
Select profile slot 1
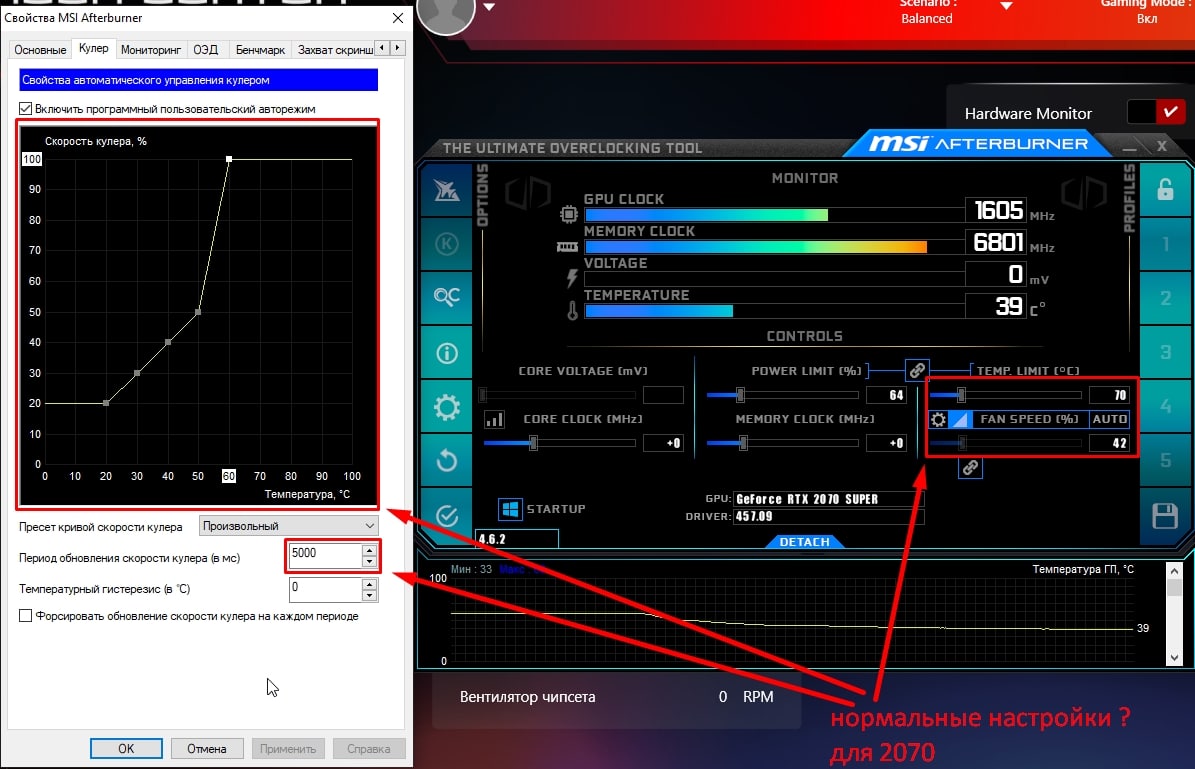[x=1165, y=244]
